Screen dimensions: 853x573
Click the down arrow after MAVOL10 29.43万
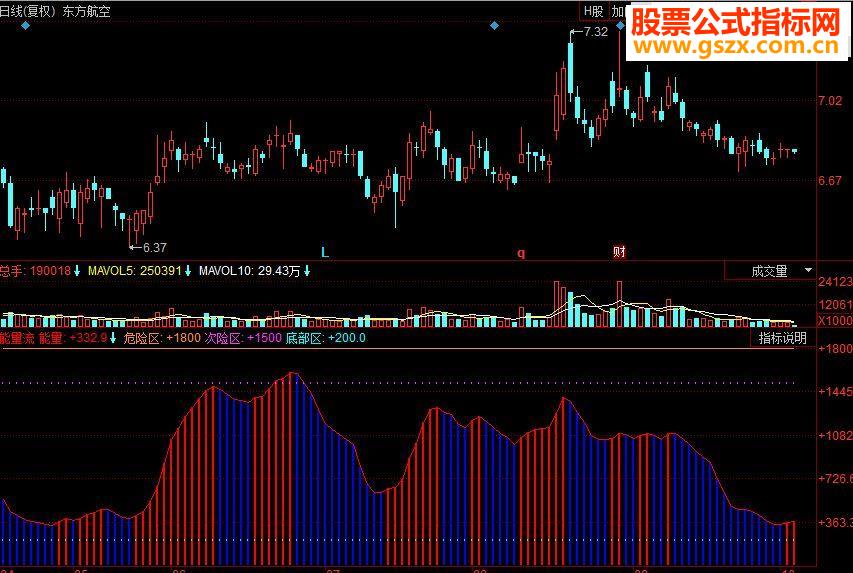coord(307,270)
